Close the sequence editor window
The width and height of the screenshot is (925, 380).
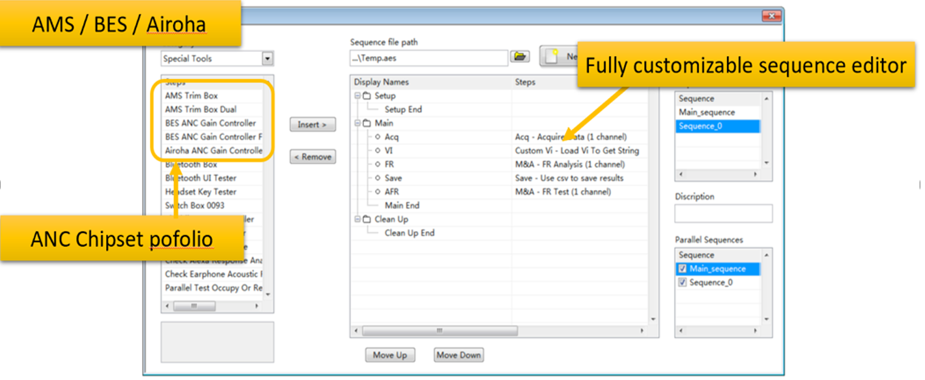tap(771, 17)
